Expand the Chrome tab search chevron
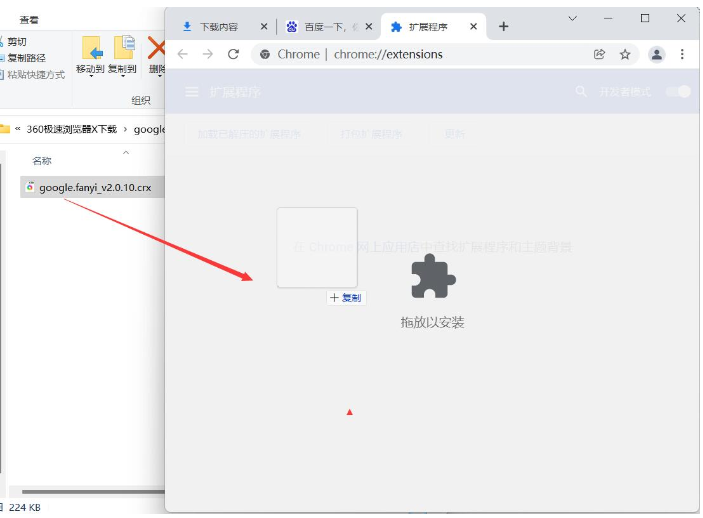 (x=574, y=18)
